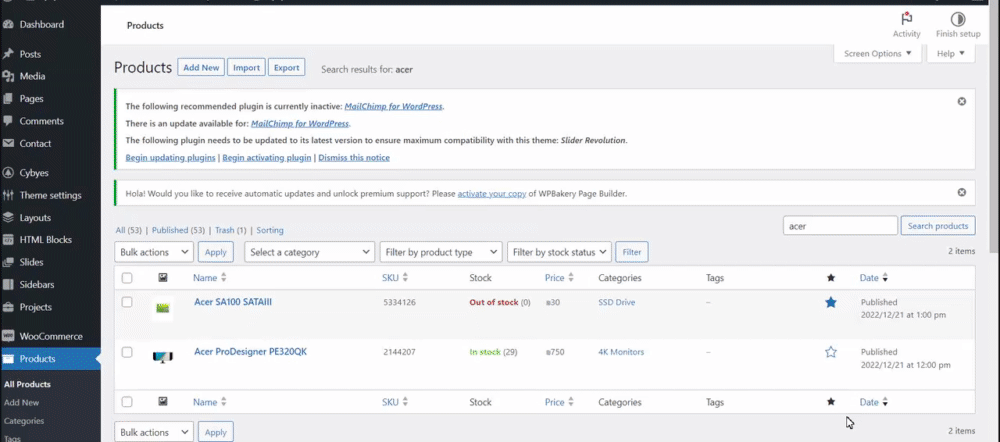Tick the select-all checkbox in table footer

tap(127, 402)
